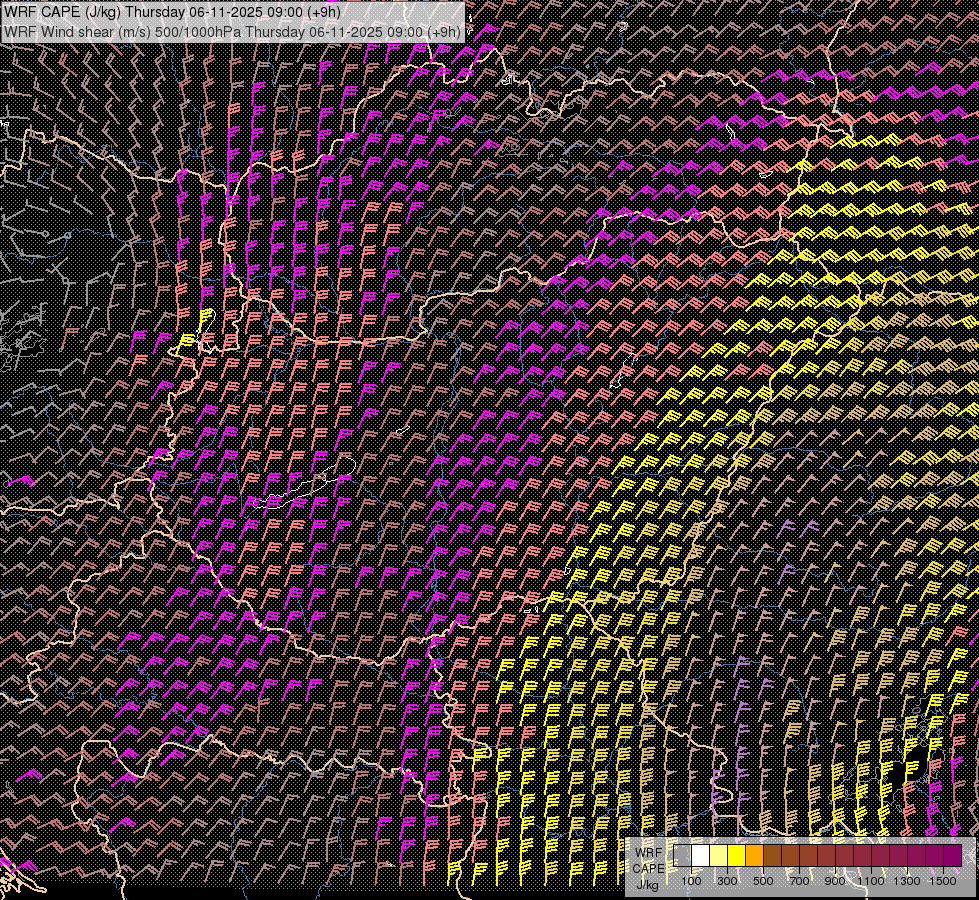979x900 pixels.
Task: Pick the pale yellow CAPE legend swatch
Action: coord(719,855)
